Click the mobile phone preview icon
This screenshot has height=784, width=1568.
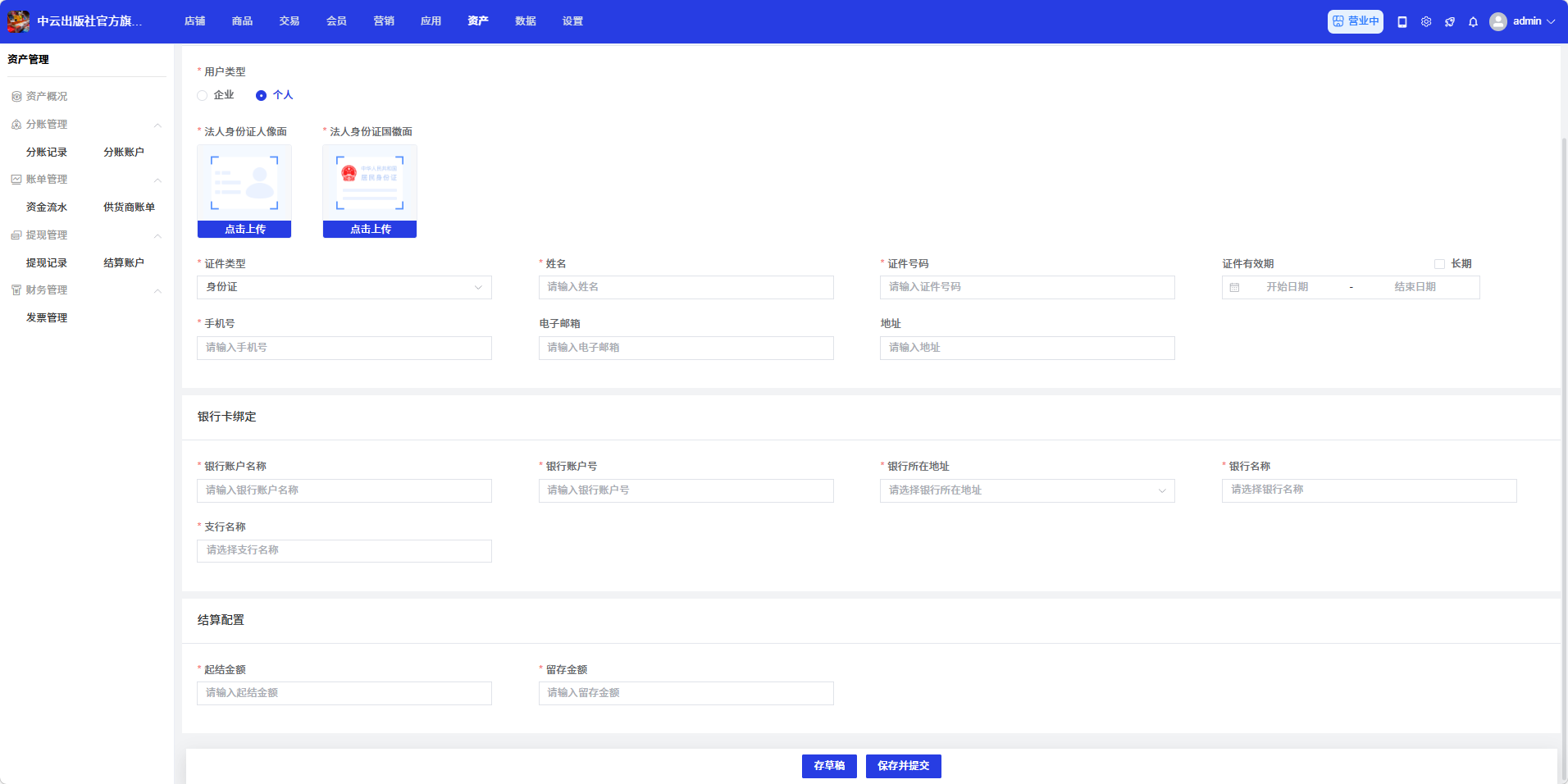[x=1402, y=22]
